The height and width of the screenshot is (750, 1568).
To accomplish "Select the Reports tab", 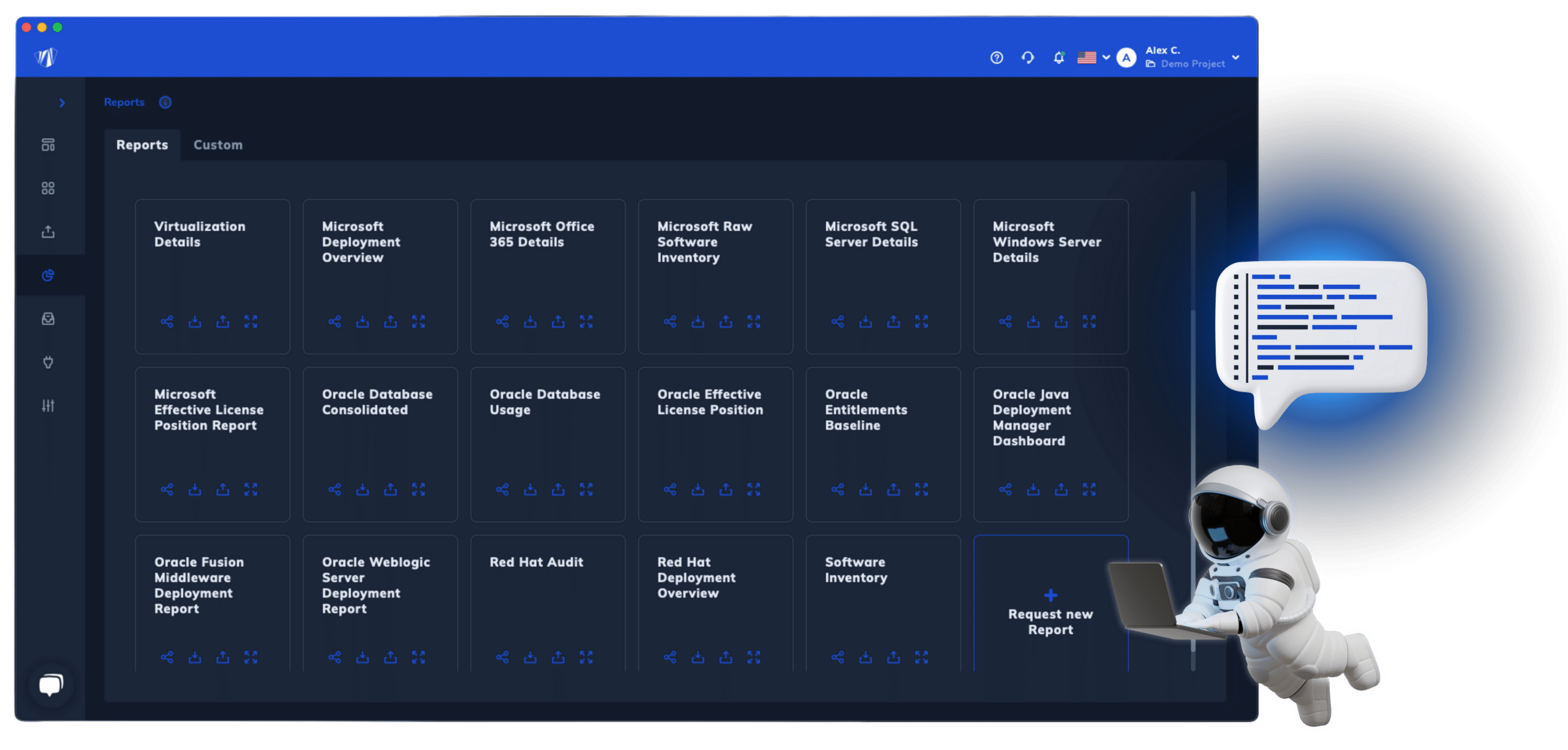I will coord(142,145).
